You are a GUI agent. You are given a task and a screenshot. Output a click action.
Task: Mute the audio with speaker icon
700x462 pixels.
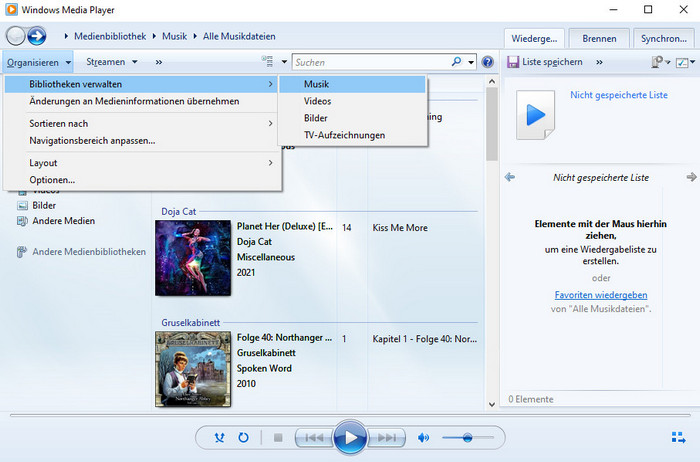[423, 437]
